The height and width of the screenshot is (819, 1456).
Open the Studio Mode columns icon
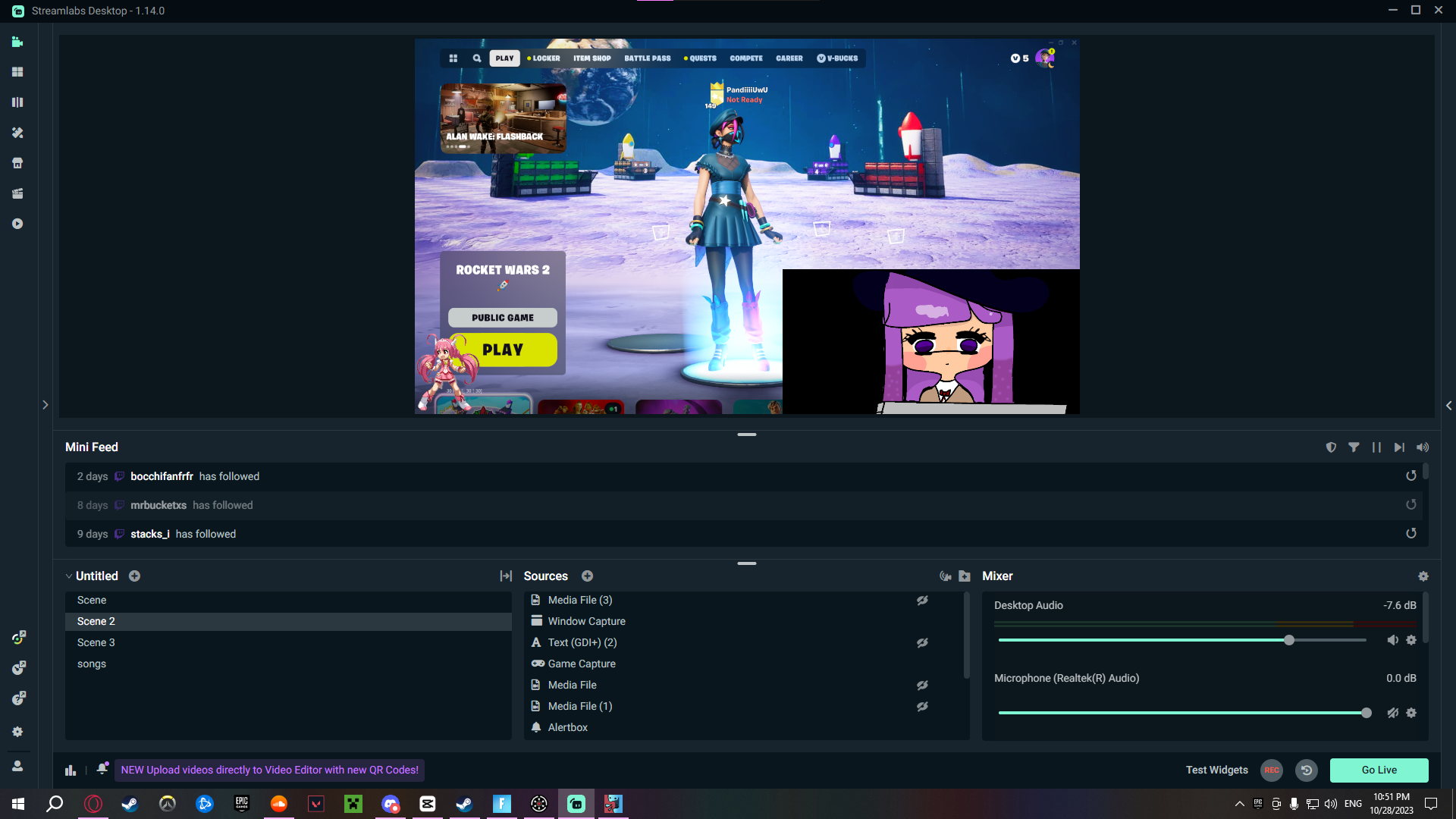[17, 102]
